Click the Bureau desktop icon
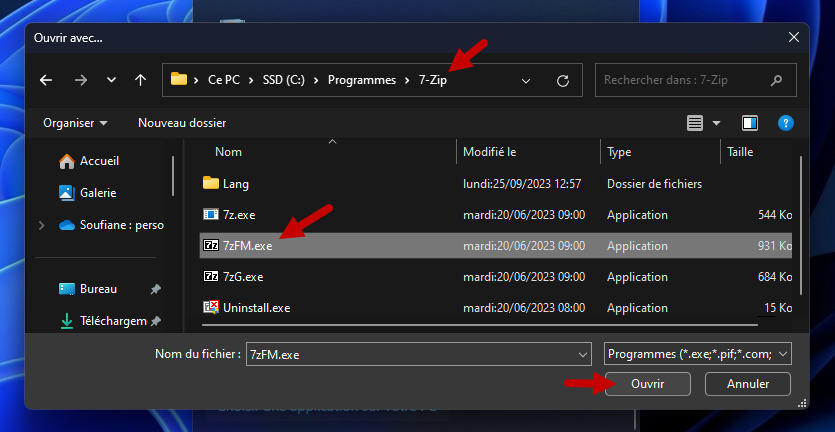This screenshot has height=432, width=835. click(x=67, y=289)
